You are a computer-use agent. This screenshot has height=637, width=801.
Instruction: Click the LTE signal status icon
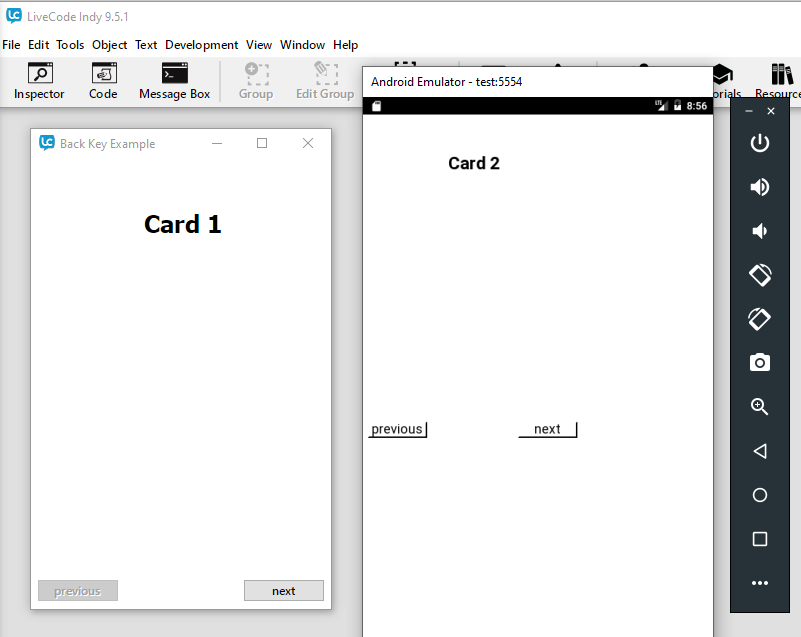(662, 105)
